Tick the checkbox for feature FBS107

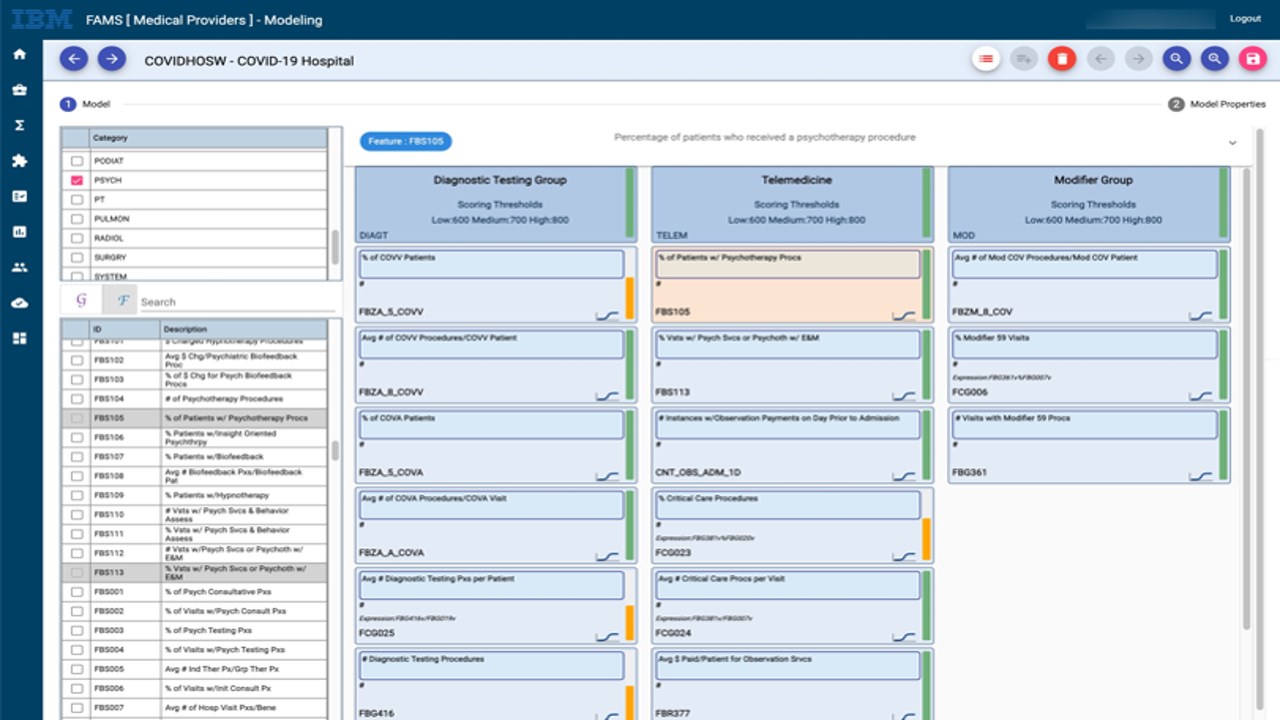[76, 457]
